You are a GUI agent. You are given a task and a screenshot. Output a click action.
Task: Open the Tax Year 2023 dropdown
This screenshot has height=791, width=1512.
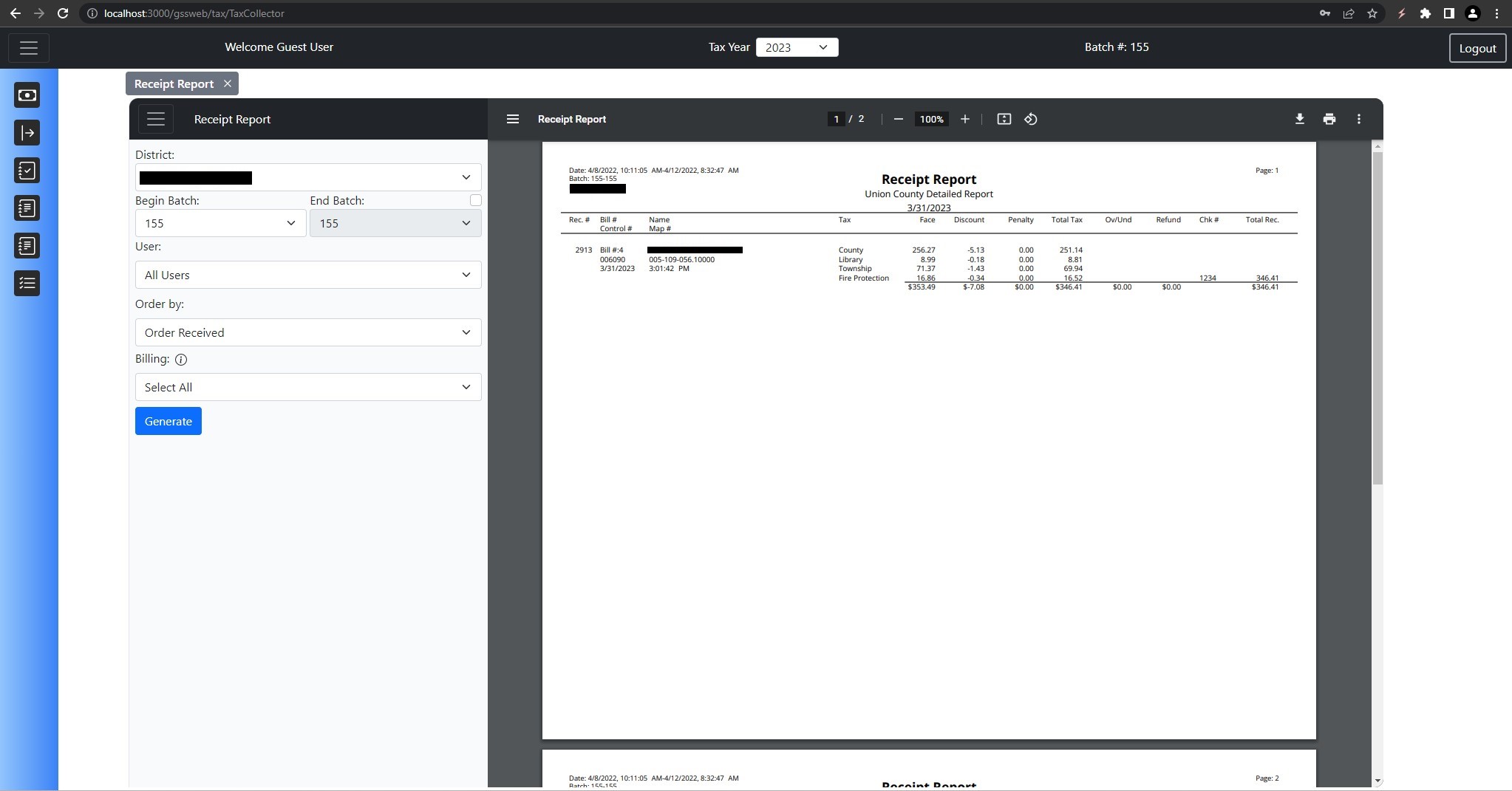pos(797,47)
